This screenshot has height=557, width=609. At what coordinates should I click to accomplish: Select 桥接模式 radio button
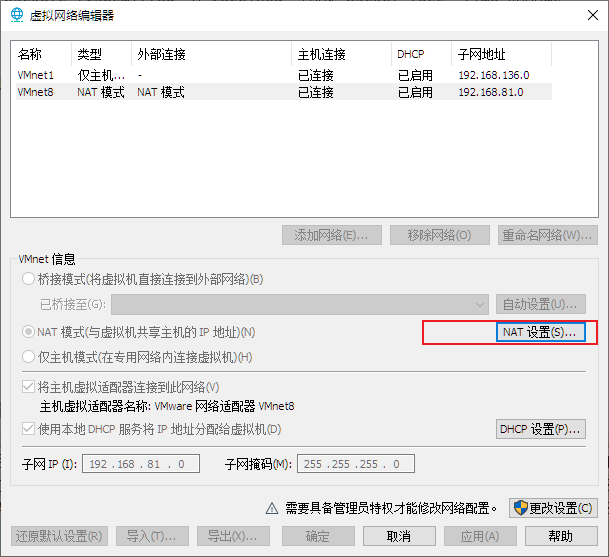click(x=28, y=278)
